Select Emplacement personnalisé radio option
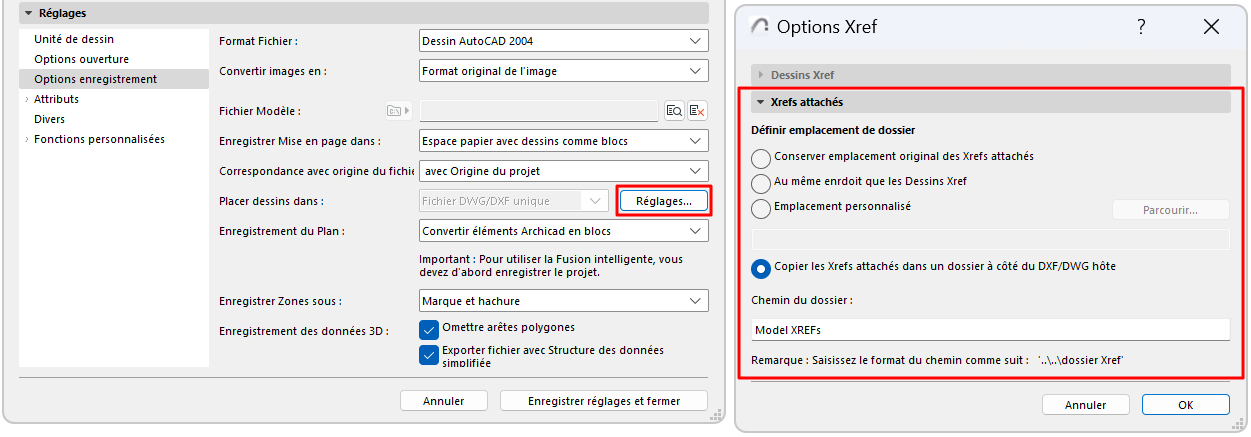 coord(761,208)
